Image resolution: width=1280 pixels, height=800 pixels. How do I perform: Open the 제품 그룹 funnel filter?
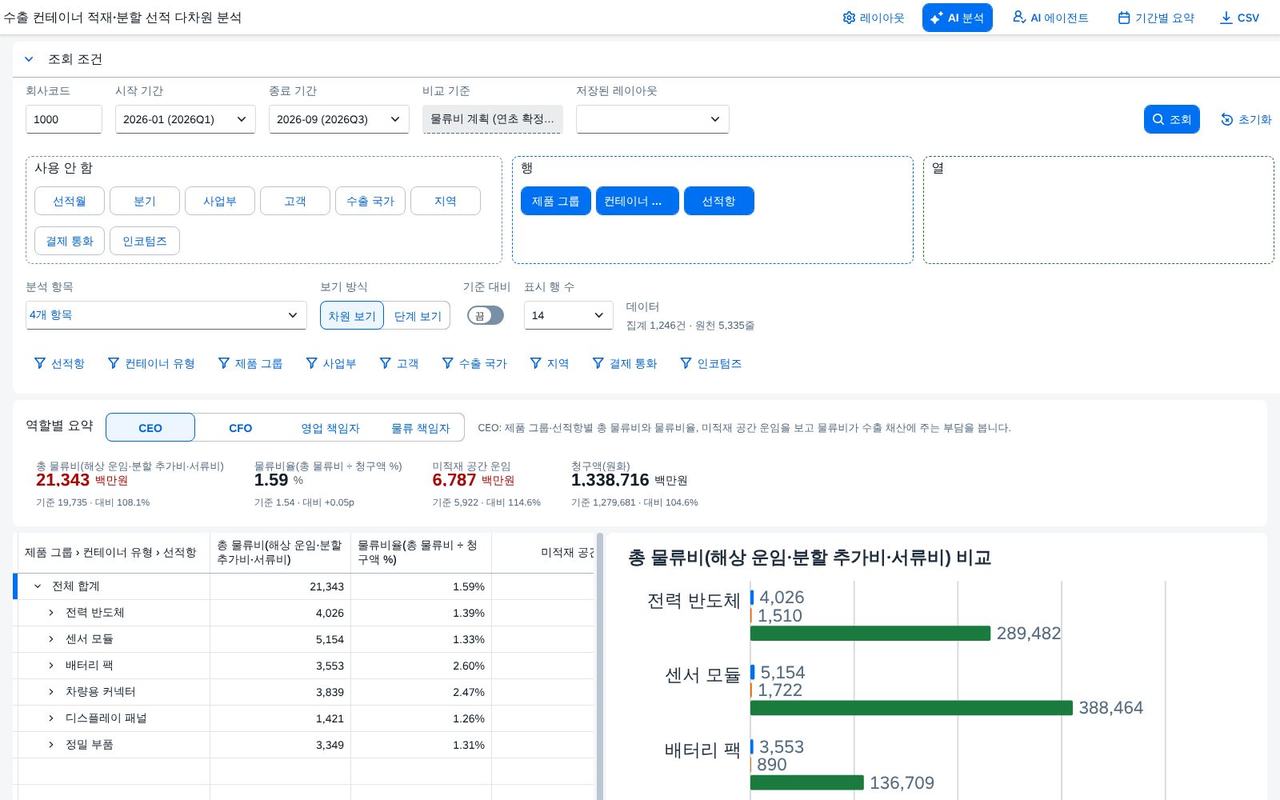pos(250,364)
